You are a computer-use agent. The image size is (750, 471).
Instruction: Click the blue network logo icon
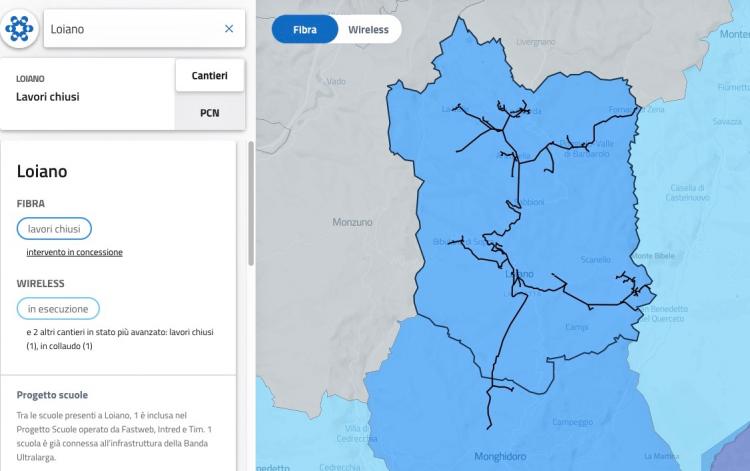pos(19,29)
